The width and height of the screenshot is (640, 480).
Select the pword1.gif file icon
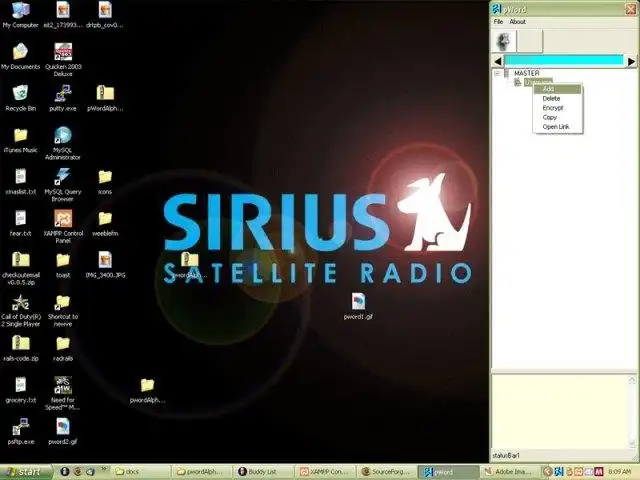tap(358, 306)
